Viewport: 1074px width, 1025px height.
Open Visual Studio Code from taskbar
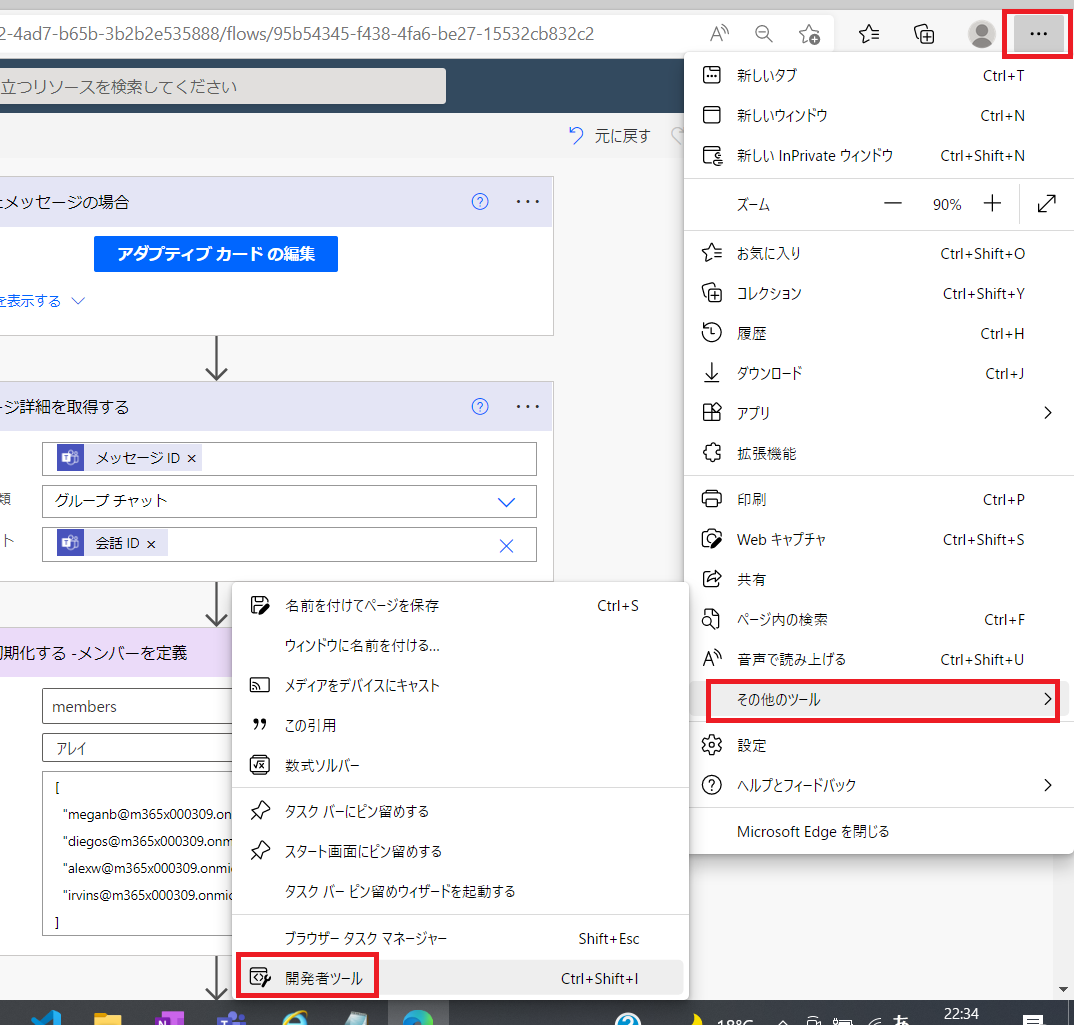point(46,1018)
